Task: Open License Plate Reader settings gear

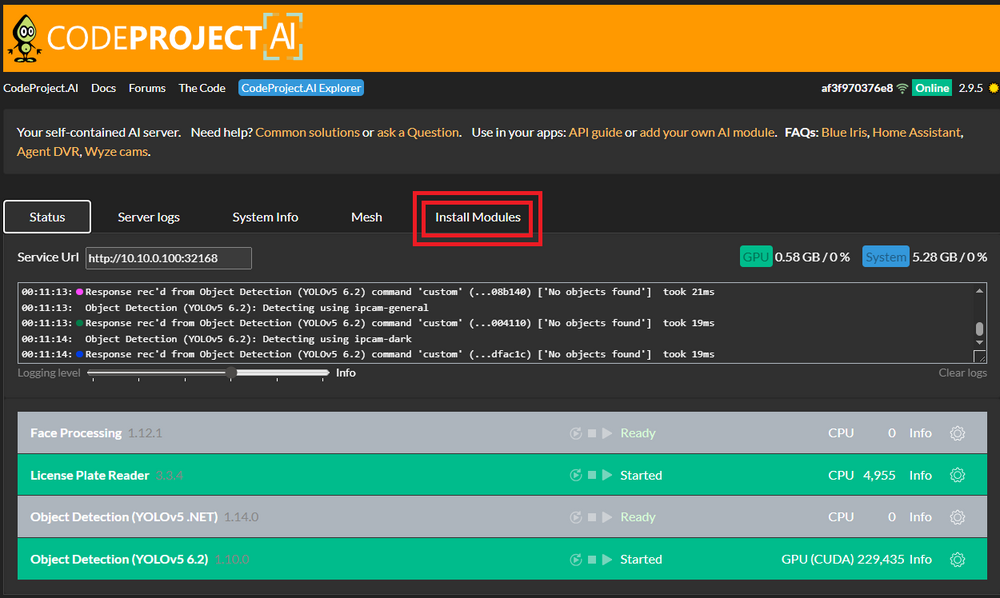Action: point(957,476)
